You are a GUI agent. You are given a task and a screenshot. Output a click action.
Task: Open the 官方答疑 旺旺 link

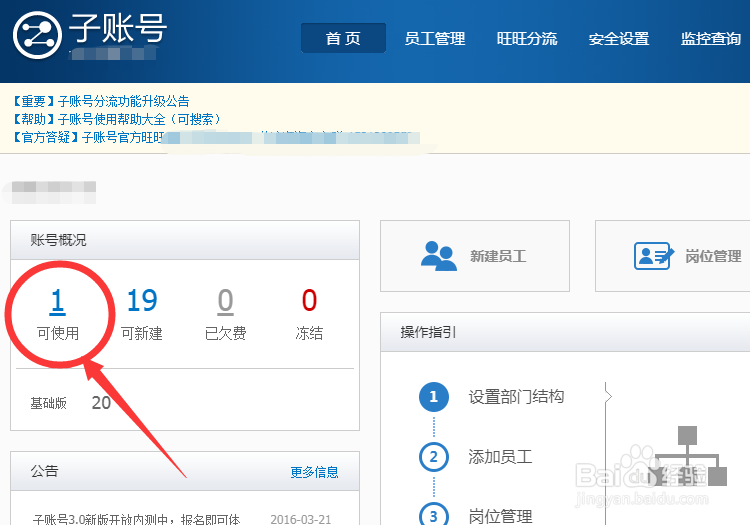(89, 138)
